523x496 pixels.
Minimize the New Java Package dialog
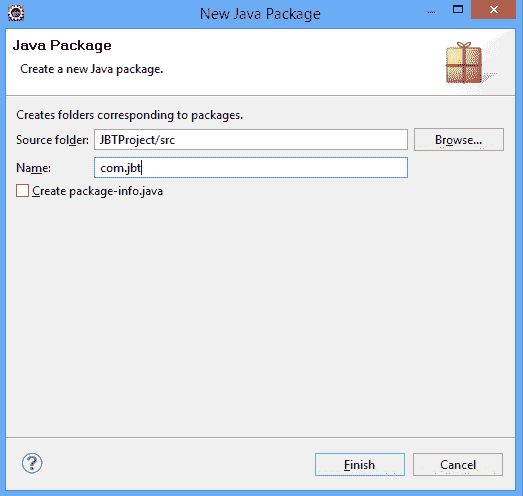click(x=431, y=10)
